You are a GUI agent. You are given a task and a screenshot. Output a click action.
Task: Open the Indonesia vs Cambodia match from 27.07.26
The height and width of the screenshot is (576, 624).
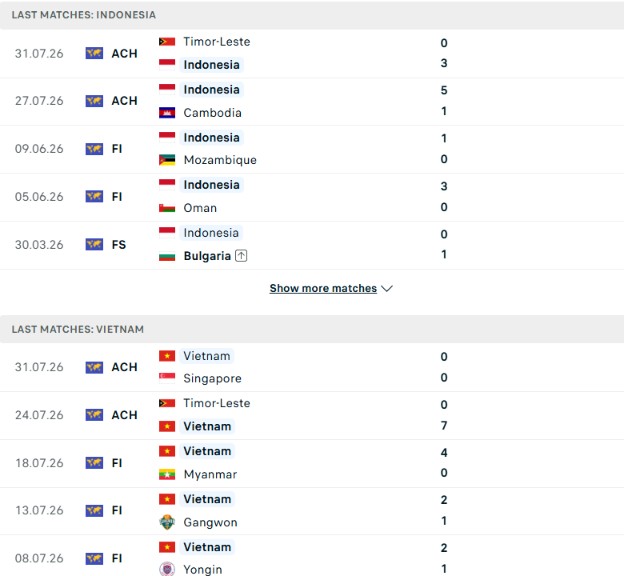point(312,102)
